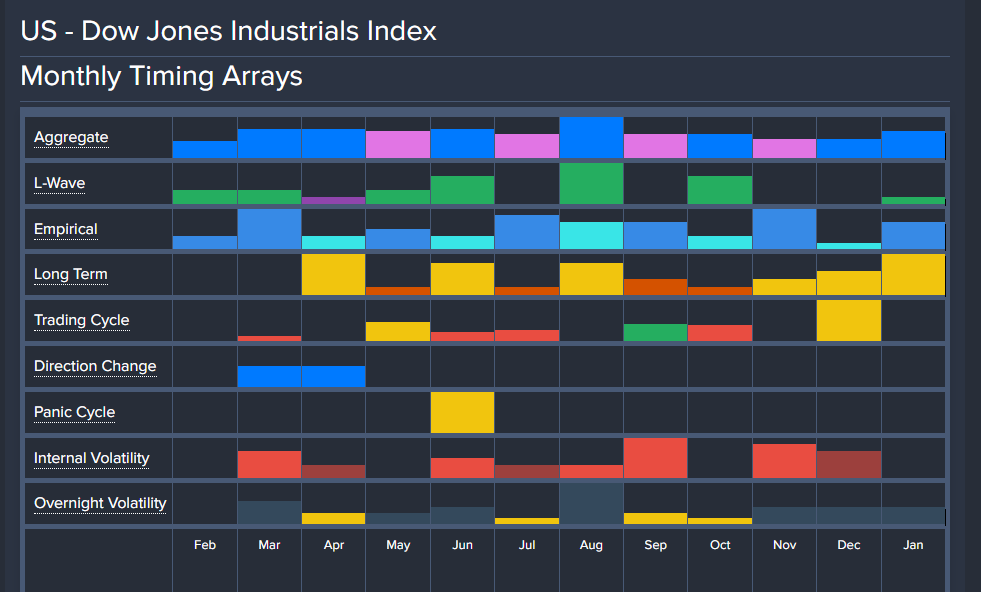Click the 'US - Dow Jones Industrials Index' title
Viewport: 981px width, 592px height.
[228, 31]
